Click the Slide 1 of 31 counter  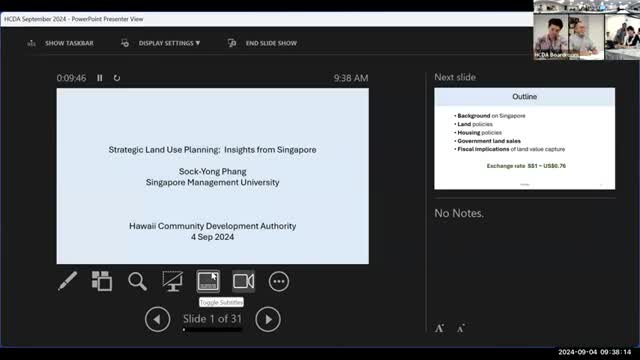click(212, 319)
